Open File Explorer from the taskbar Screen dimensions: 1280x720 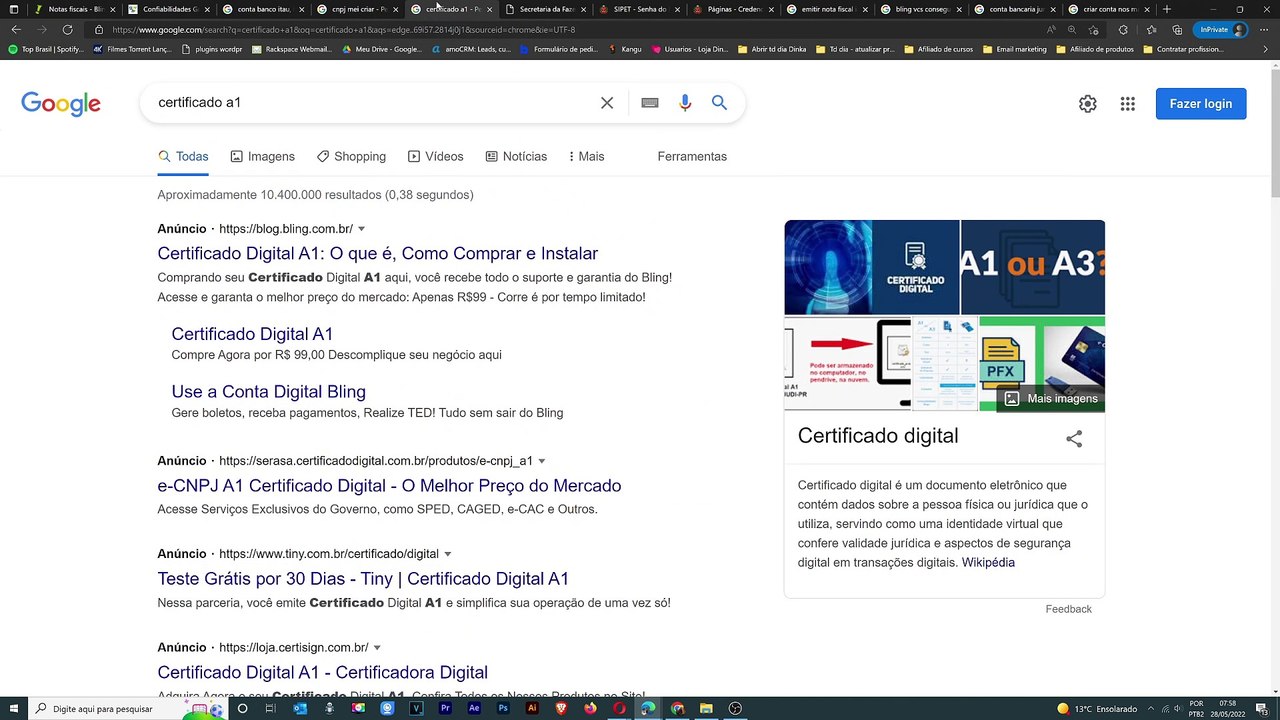706,709
